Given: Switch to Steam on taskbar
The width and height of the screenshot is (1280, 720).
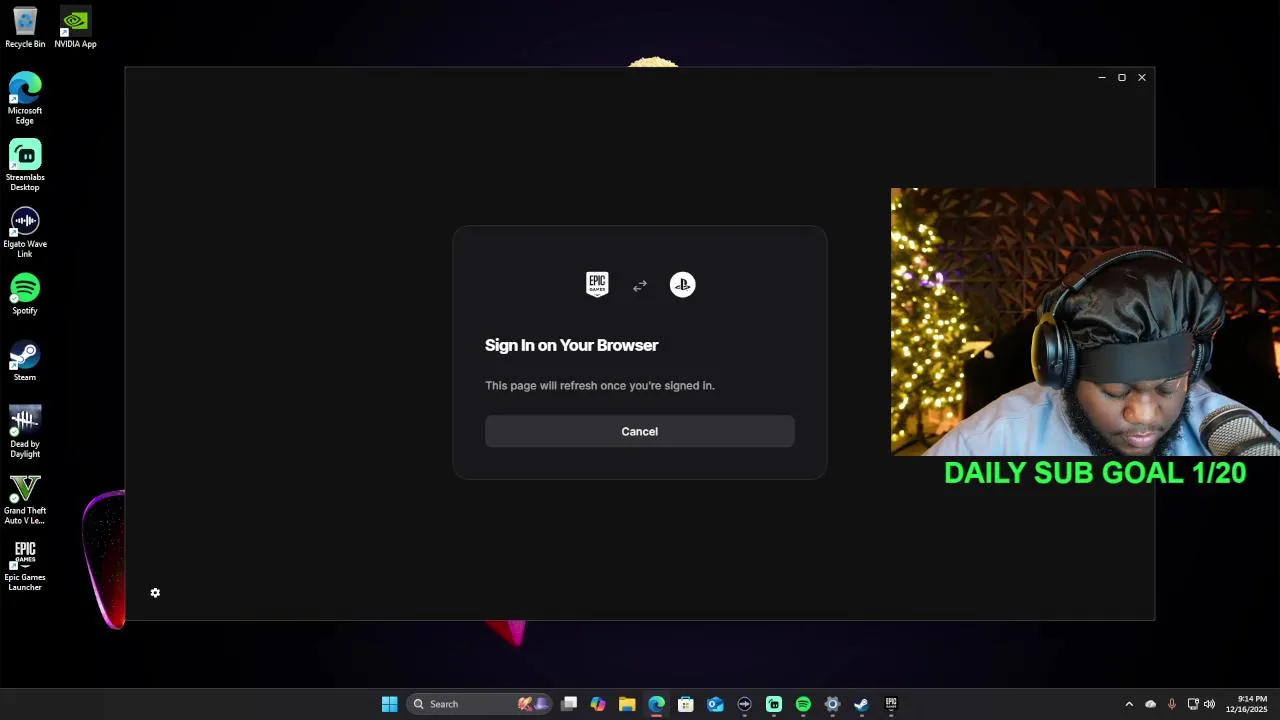Looking at the screenshot, I should [x=861, y=704].
